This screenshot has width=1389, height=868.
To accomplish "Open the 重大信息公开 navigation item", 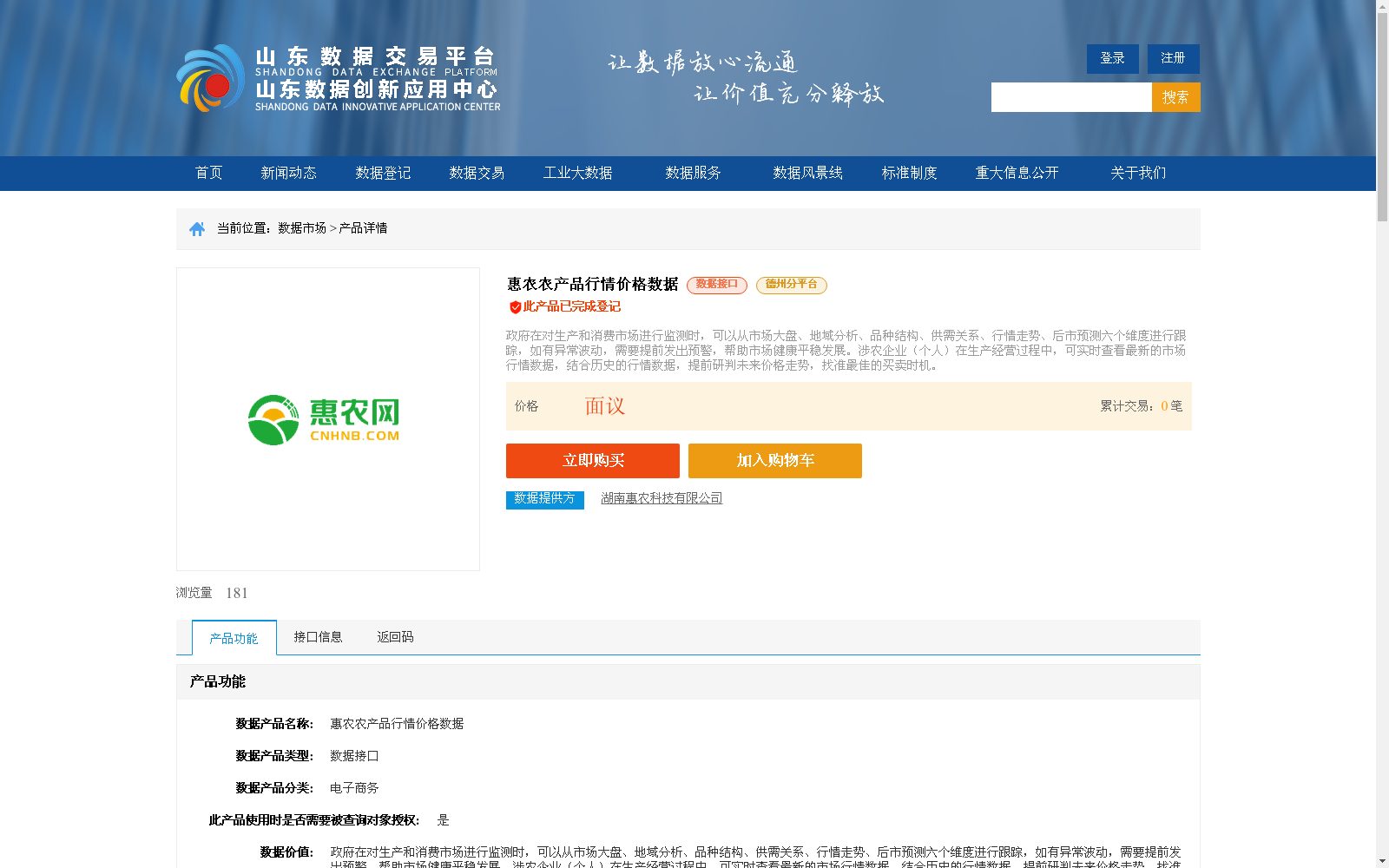I will pos(1017,174).
